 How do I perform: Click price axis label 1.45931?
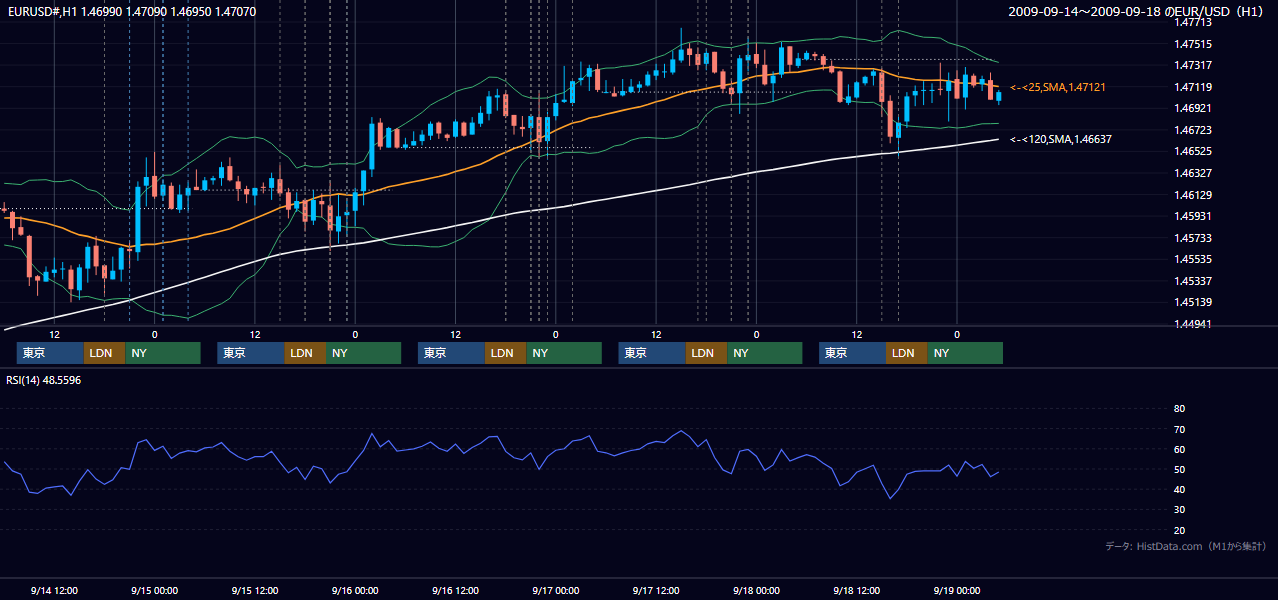click(1193, 216)
